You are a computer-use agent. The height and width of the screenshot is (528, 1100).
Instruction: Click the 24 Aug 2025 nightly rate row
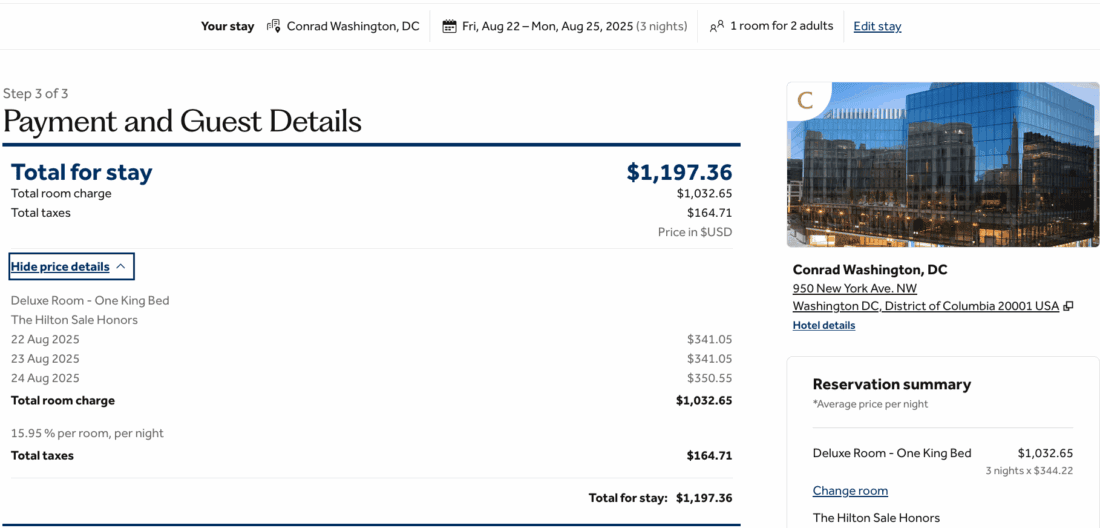click(45, 378)
